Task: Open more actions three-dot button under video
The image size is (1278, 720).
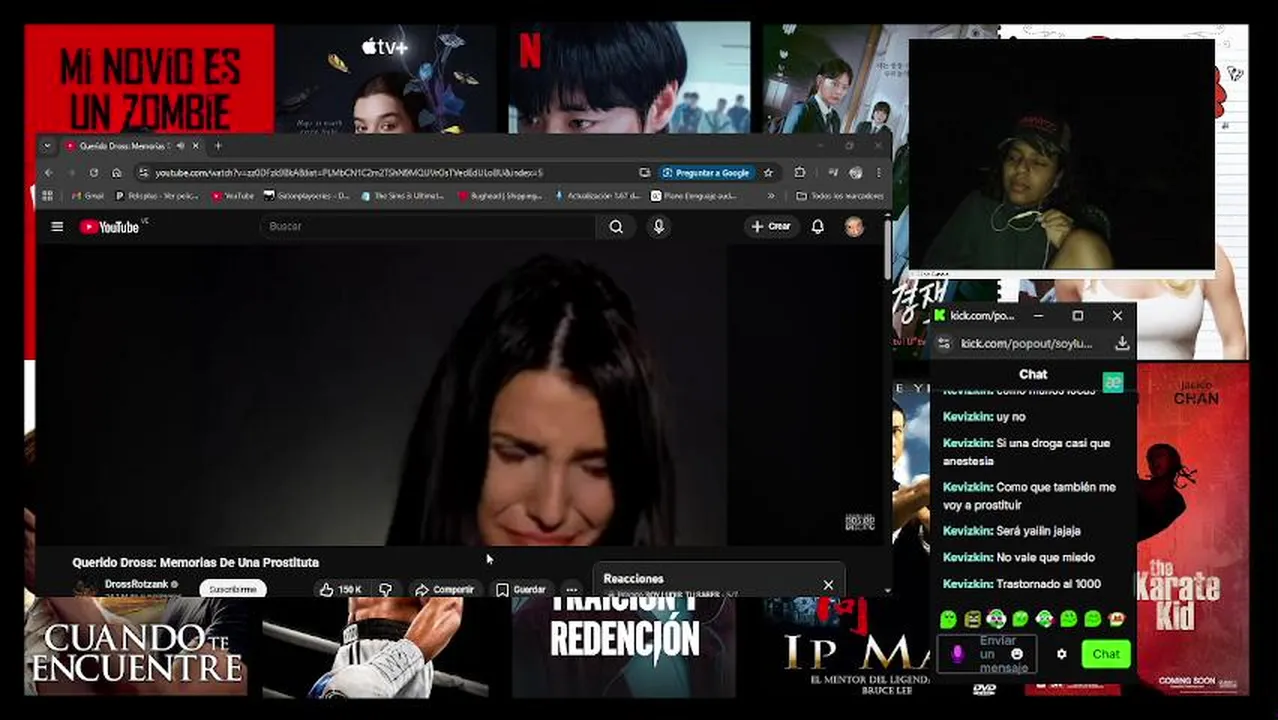Action: coord(571,590)
